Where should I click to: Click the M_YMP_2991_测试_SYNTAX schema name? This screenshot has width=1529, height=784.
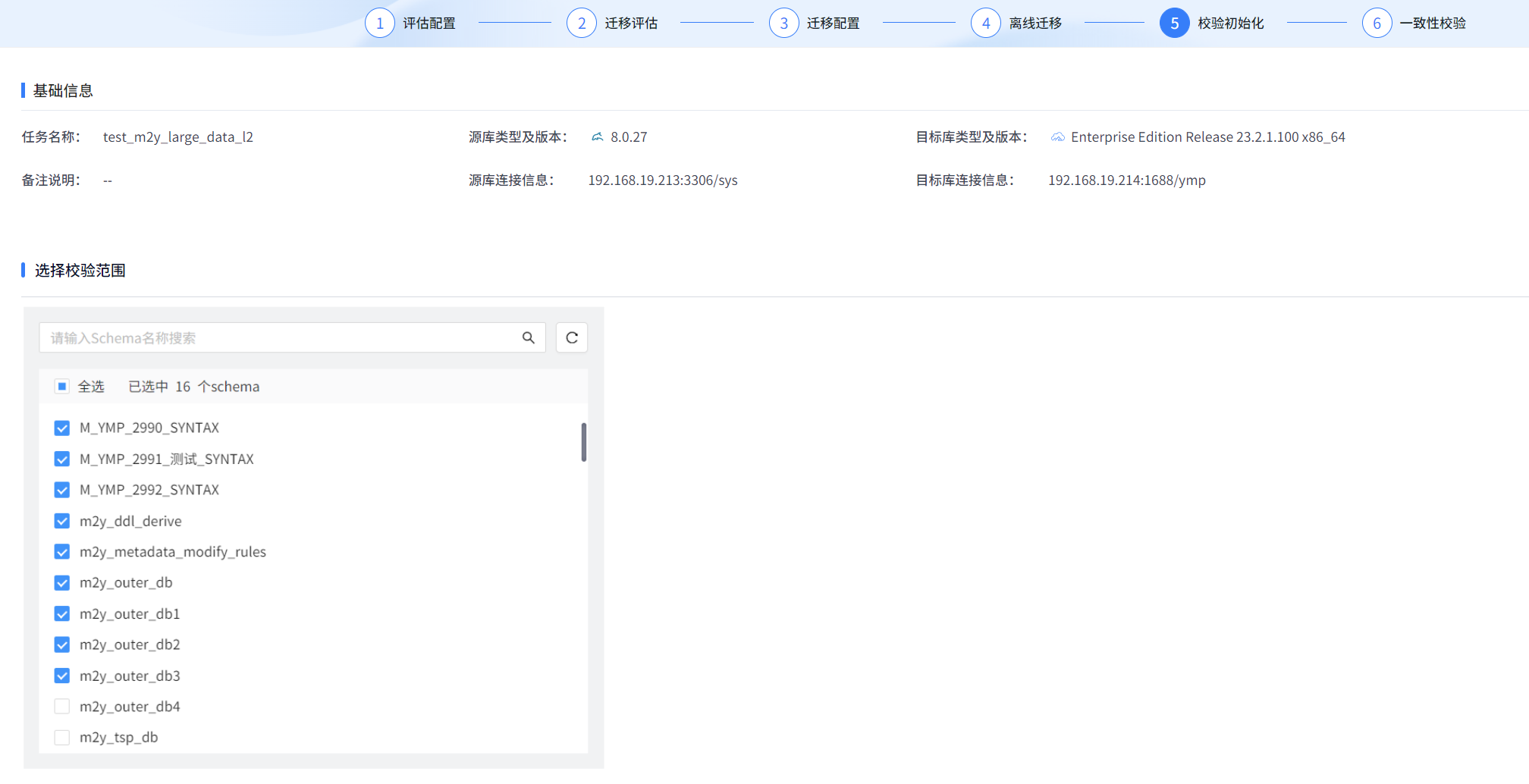pos(167,459)
